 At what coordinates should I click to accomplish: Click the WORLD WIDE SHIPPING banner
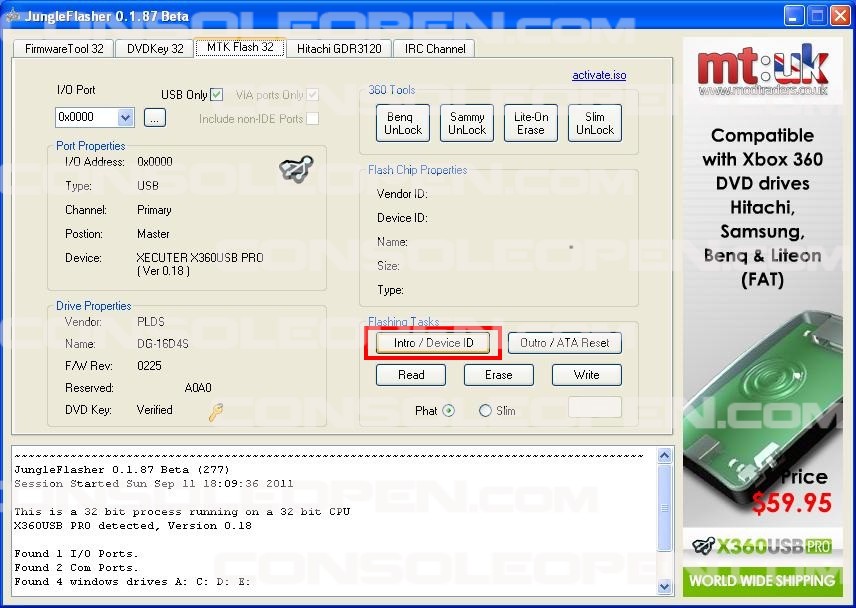762,581
